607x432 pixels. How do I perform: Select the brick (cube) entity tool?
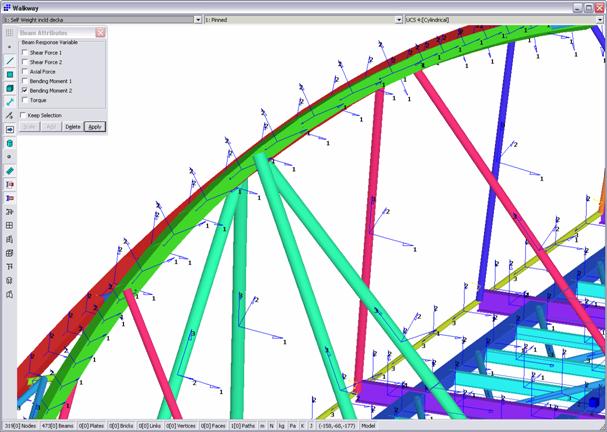coord(9,87)
